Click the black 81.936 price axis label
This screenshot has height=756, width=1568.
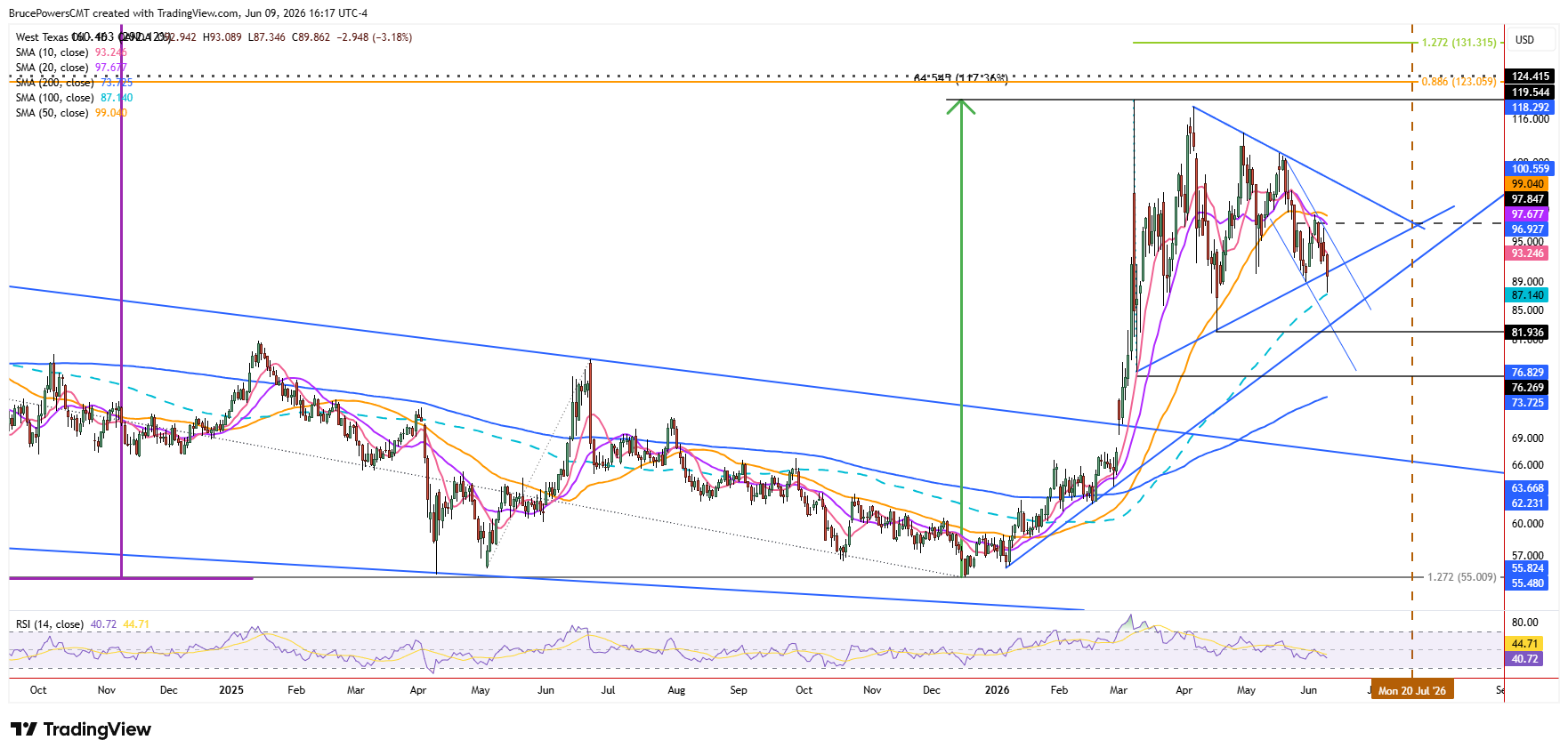click(1528, 333)
